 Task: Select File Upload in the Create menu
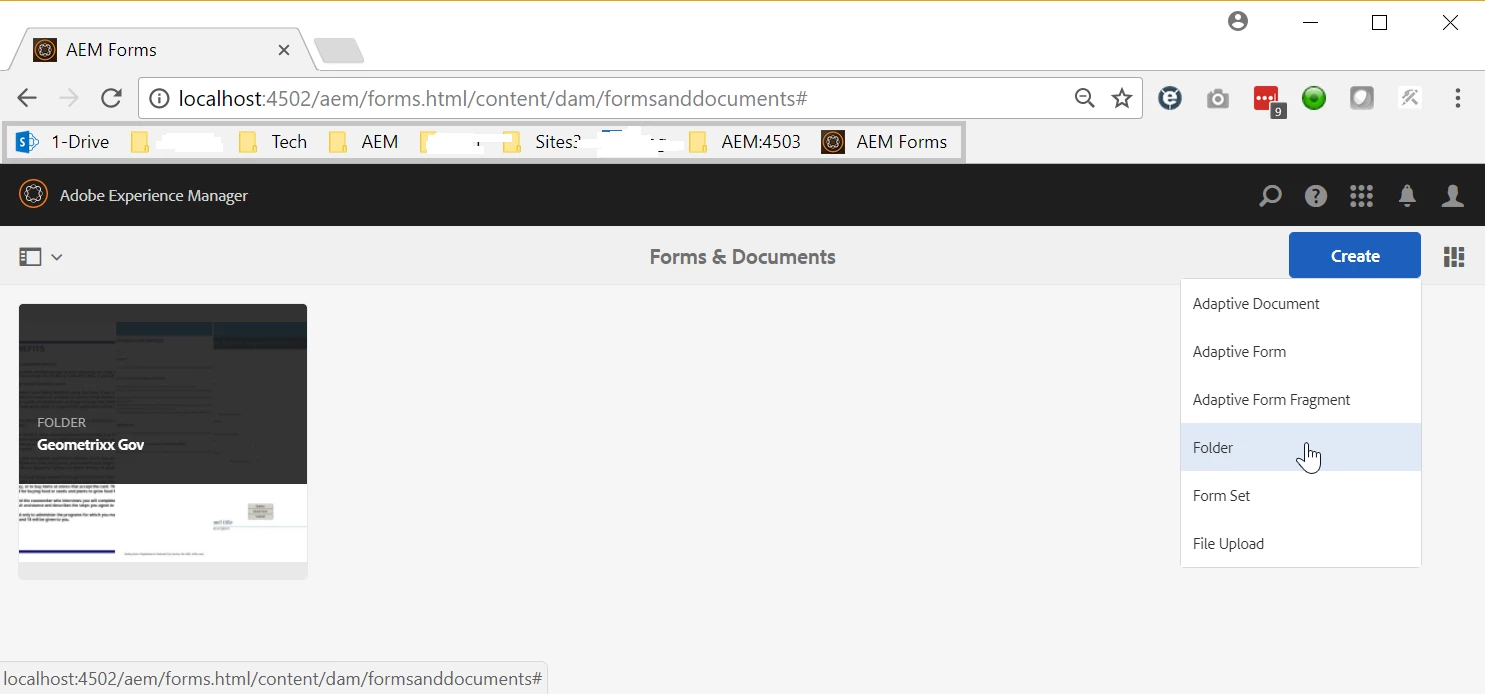(1301, 544)
